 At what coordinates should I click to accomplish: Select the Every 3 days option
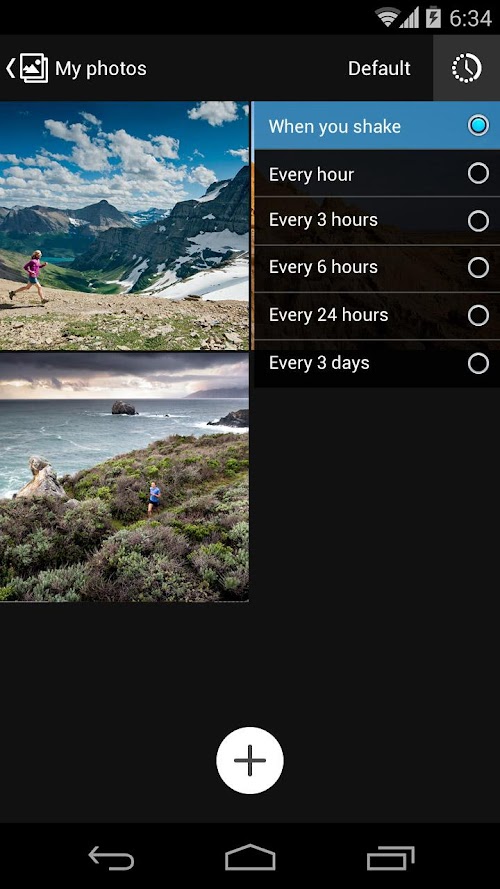pos(376,363)
